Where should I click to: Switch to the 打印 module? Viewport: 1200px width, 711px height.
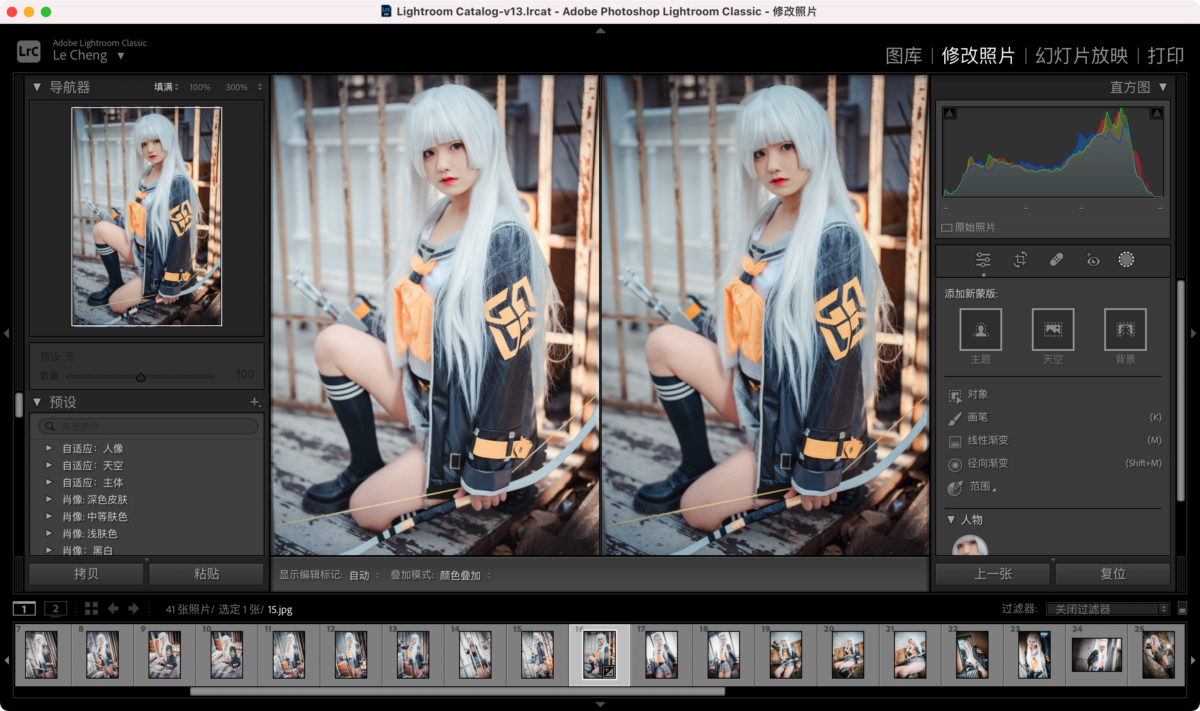(x=1166, y=55)
